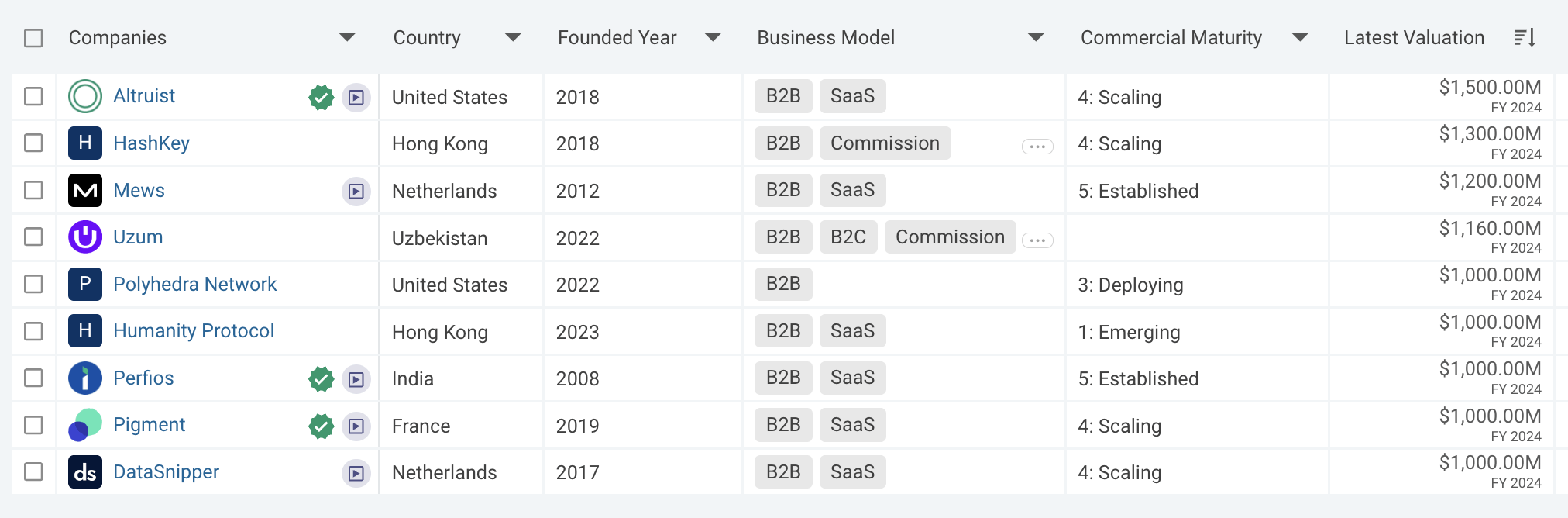Click the Altruist company logo
The width and height of the screenshot is (1568, 518).
click(x=84, y=96)
